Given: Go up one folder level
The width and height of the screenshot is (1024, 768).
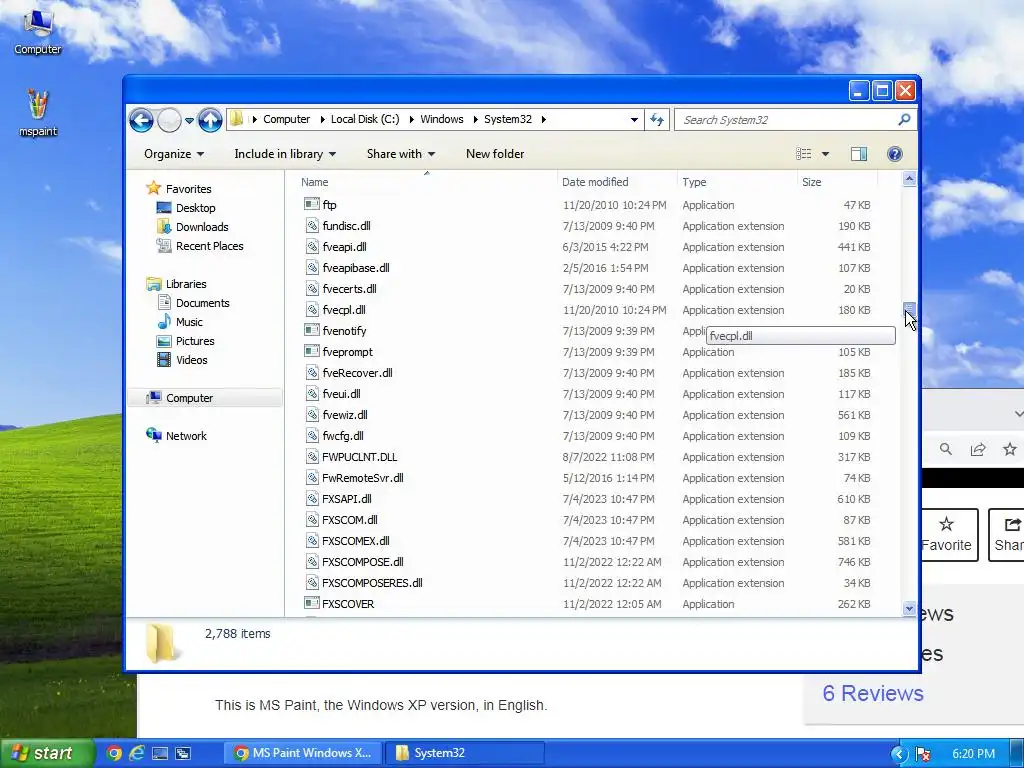Looking at the screenshot, I should [210, 120].
